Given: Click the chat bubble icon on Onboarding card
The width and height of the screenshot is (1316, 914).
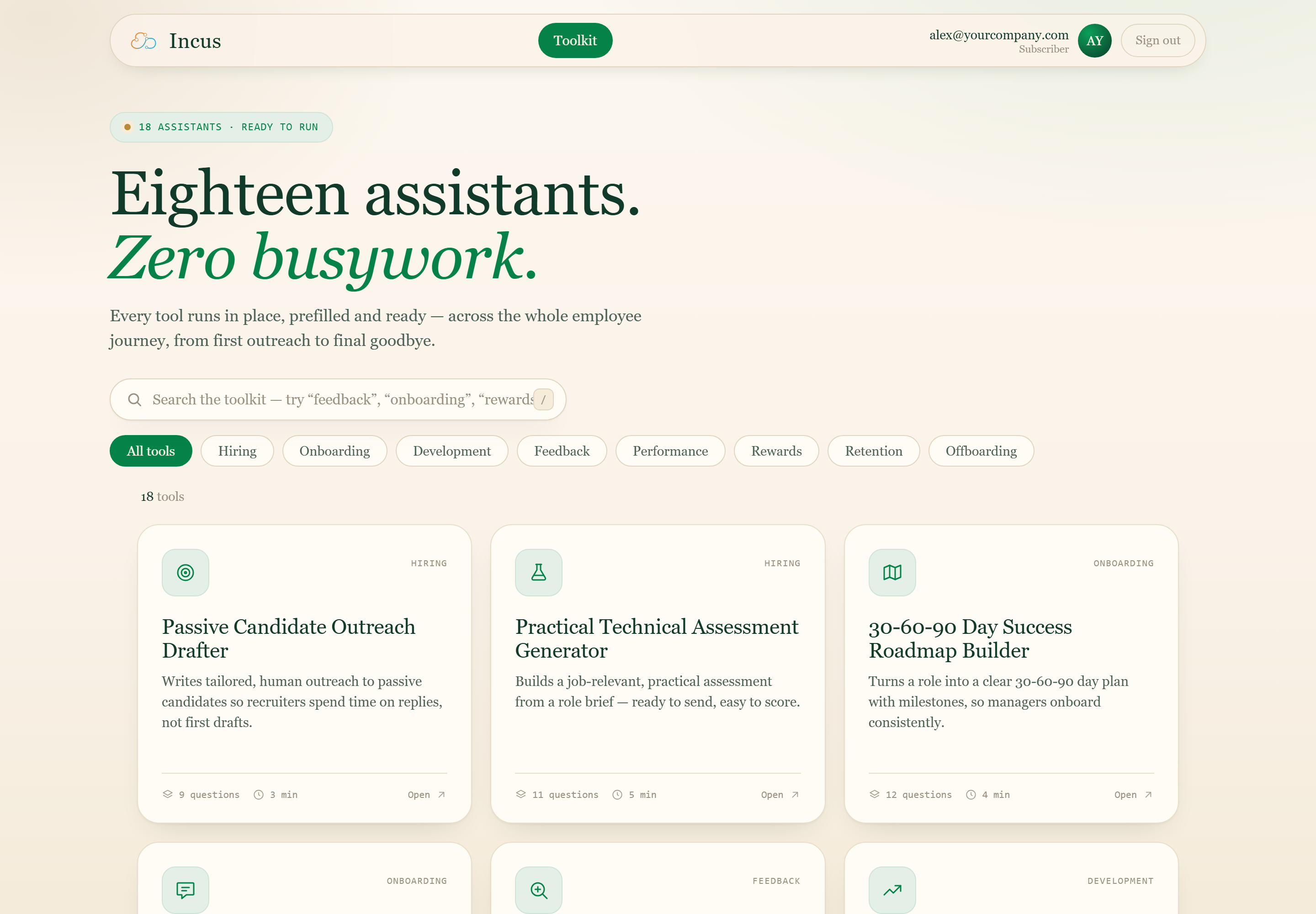Looking at the screenshot, I should pos(186,889).
